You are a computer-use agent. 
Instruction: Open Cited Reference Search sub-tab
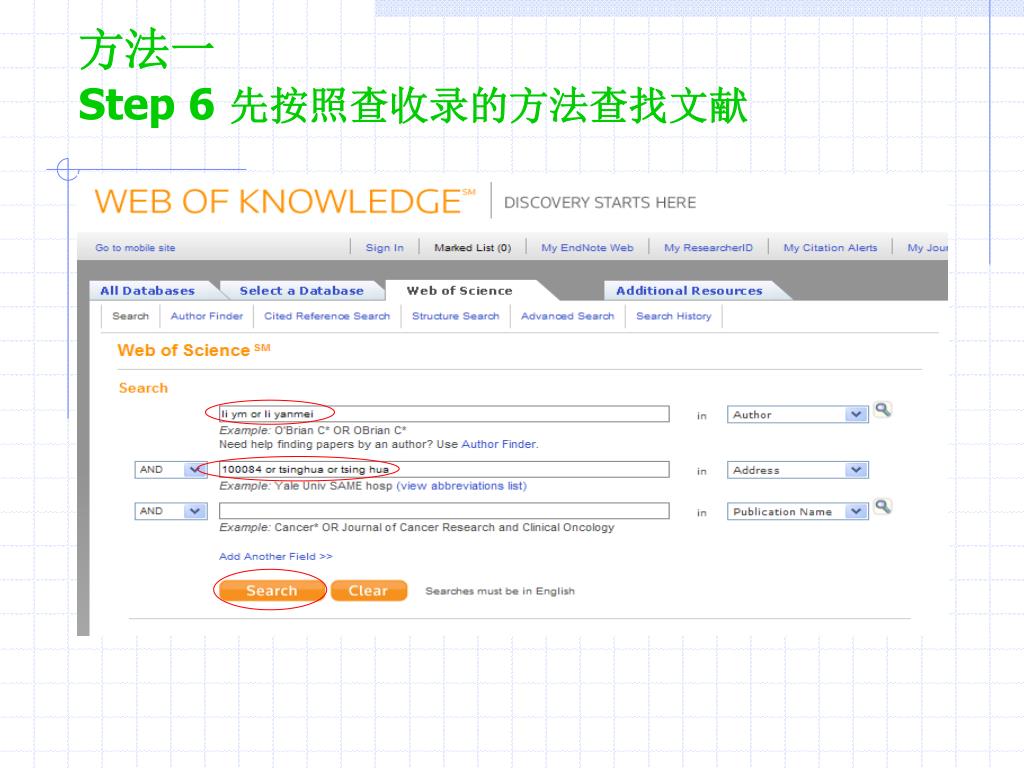[x=327, y=316]
